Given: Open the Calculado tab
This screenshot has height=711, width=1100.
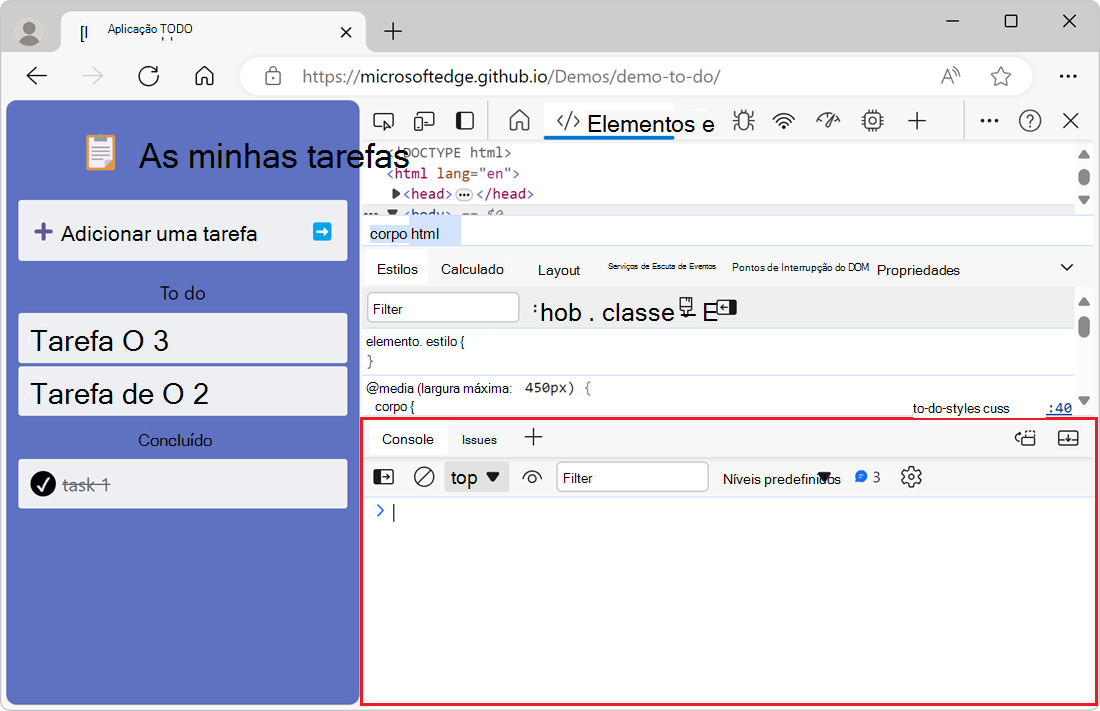Looking at the screenshot, I should (x=472, y=269).
